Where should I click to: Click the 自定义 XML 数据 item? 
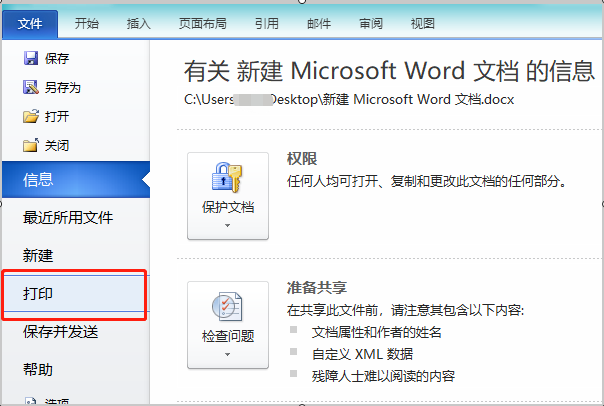tap(362, 354)
